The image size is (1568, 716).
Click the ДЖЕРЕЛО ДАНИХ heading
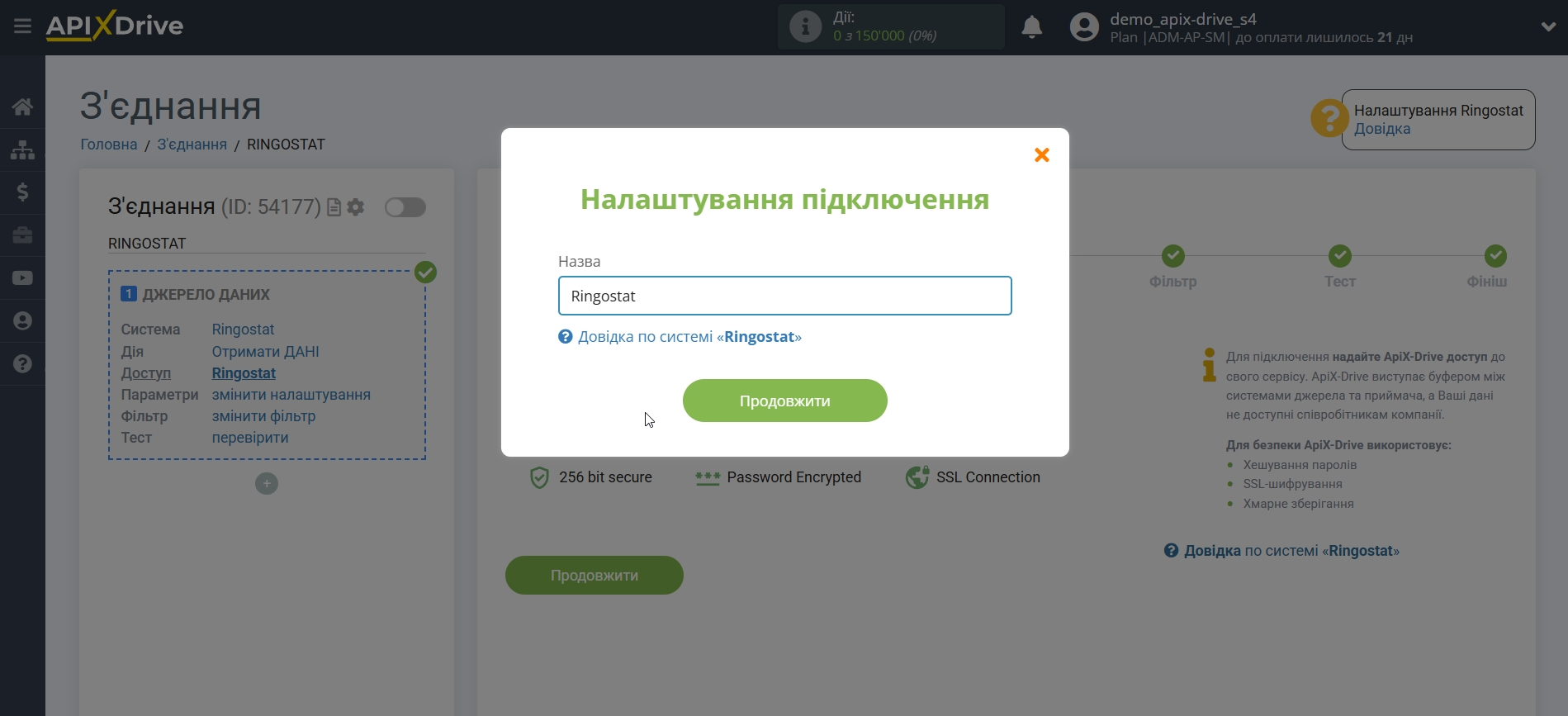coord(206,295)
